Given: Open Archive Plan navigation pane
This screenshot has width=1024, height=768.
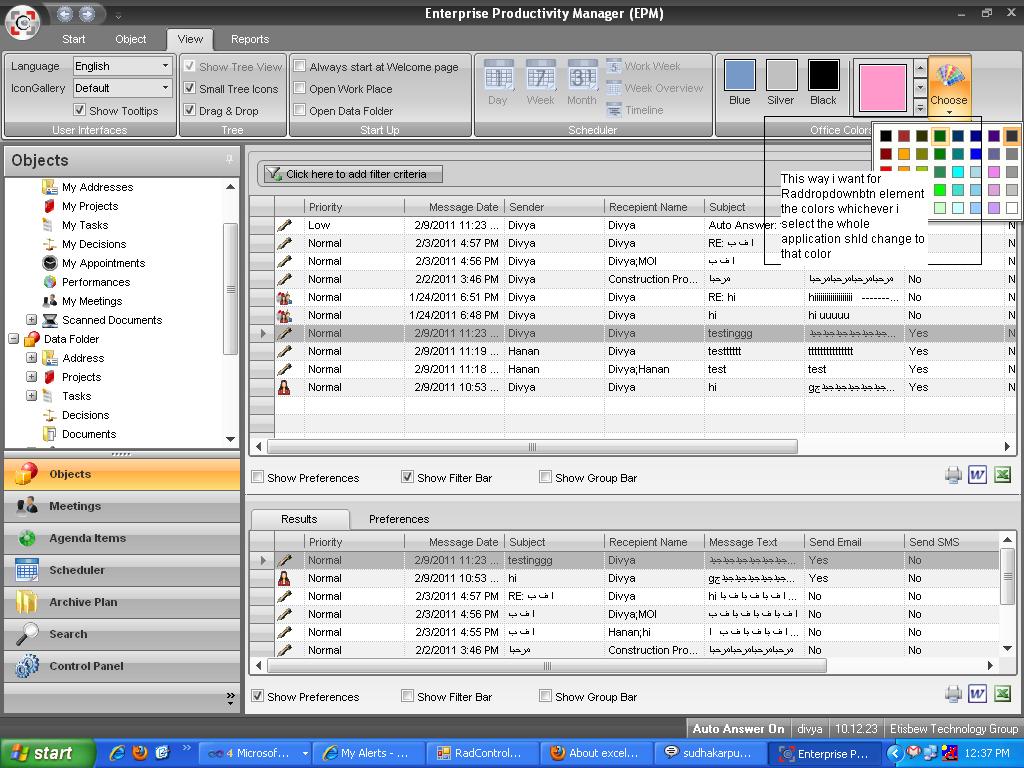Looking at the screenshot, I should [x=122, y=602].
